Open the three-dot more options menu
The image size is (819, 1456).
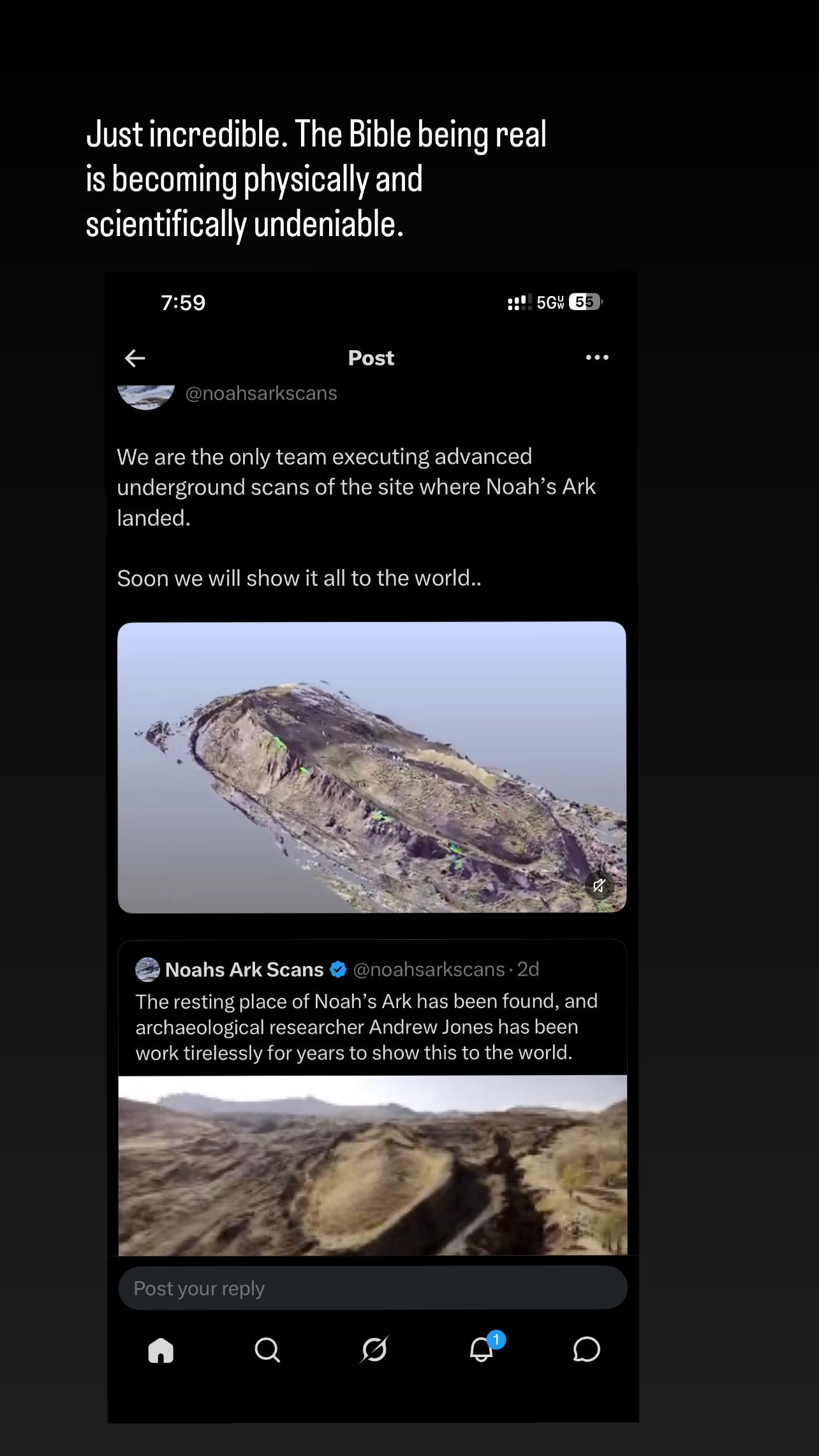click(x=597, y=357)
